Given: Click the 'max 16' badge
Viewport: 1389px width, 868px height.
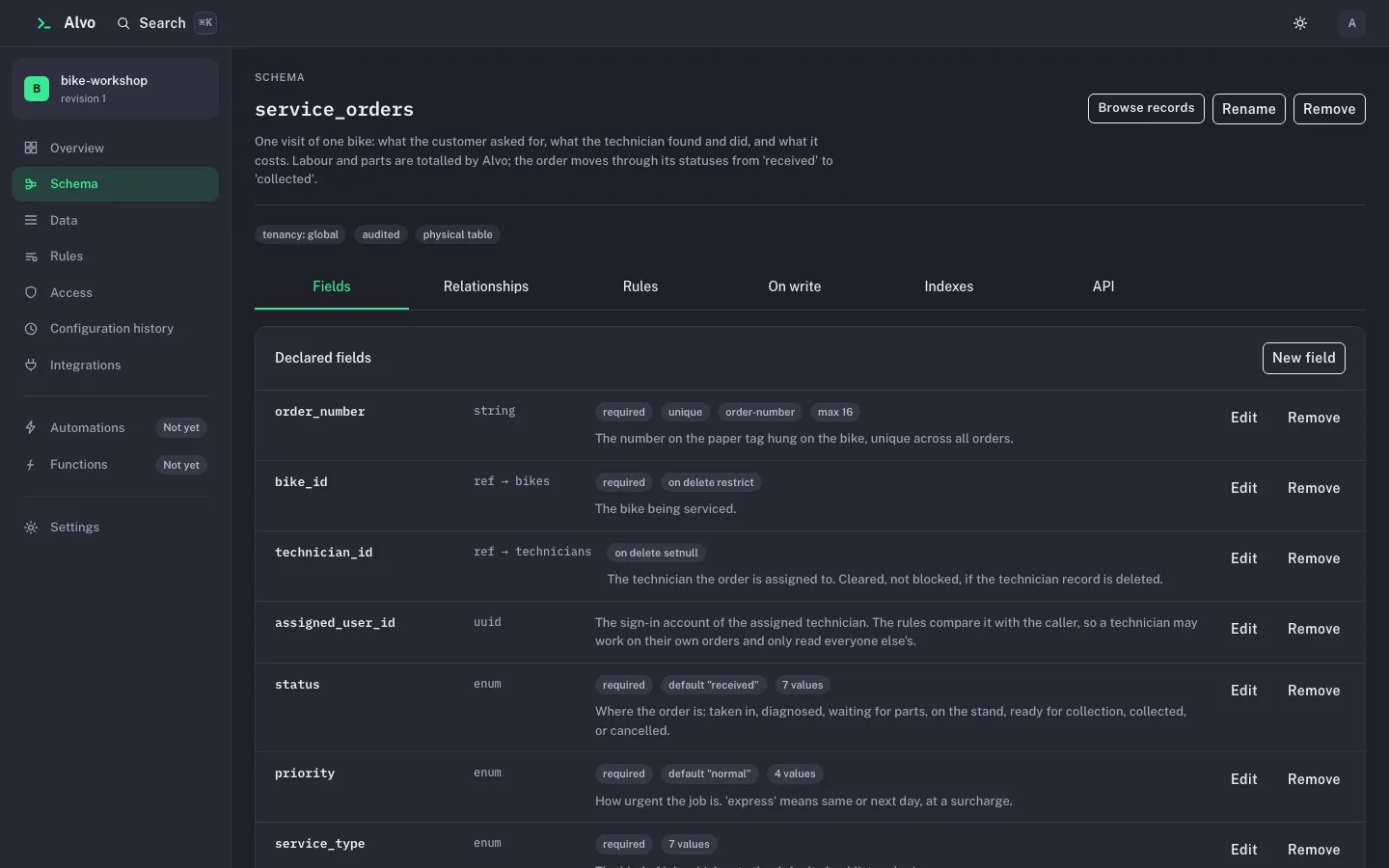Looking at the screenshot, I should [x=835, y=412].
